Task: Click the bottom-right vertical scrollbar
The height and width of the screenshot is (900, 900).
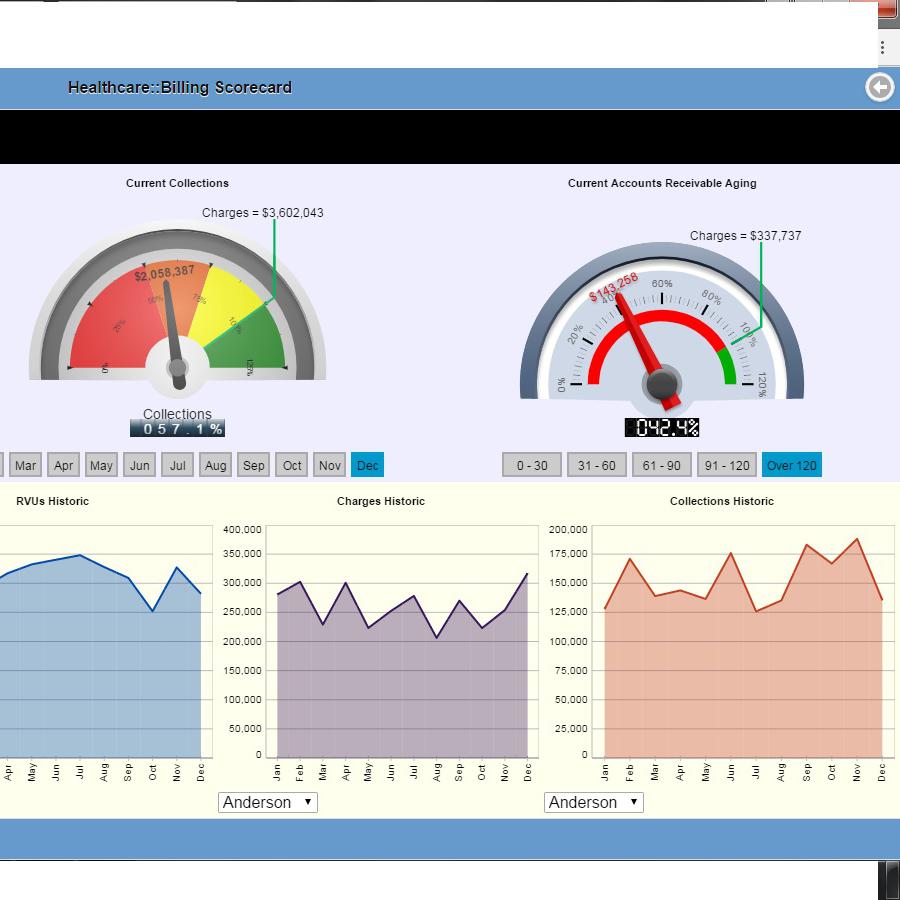Action: click(892, 878)
